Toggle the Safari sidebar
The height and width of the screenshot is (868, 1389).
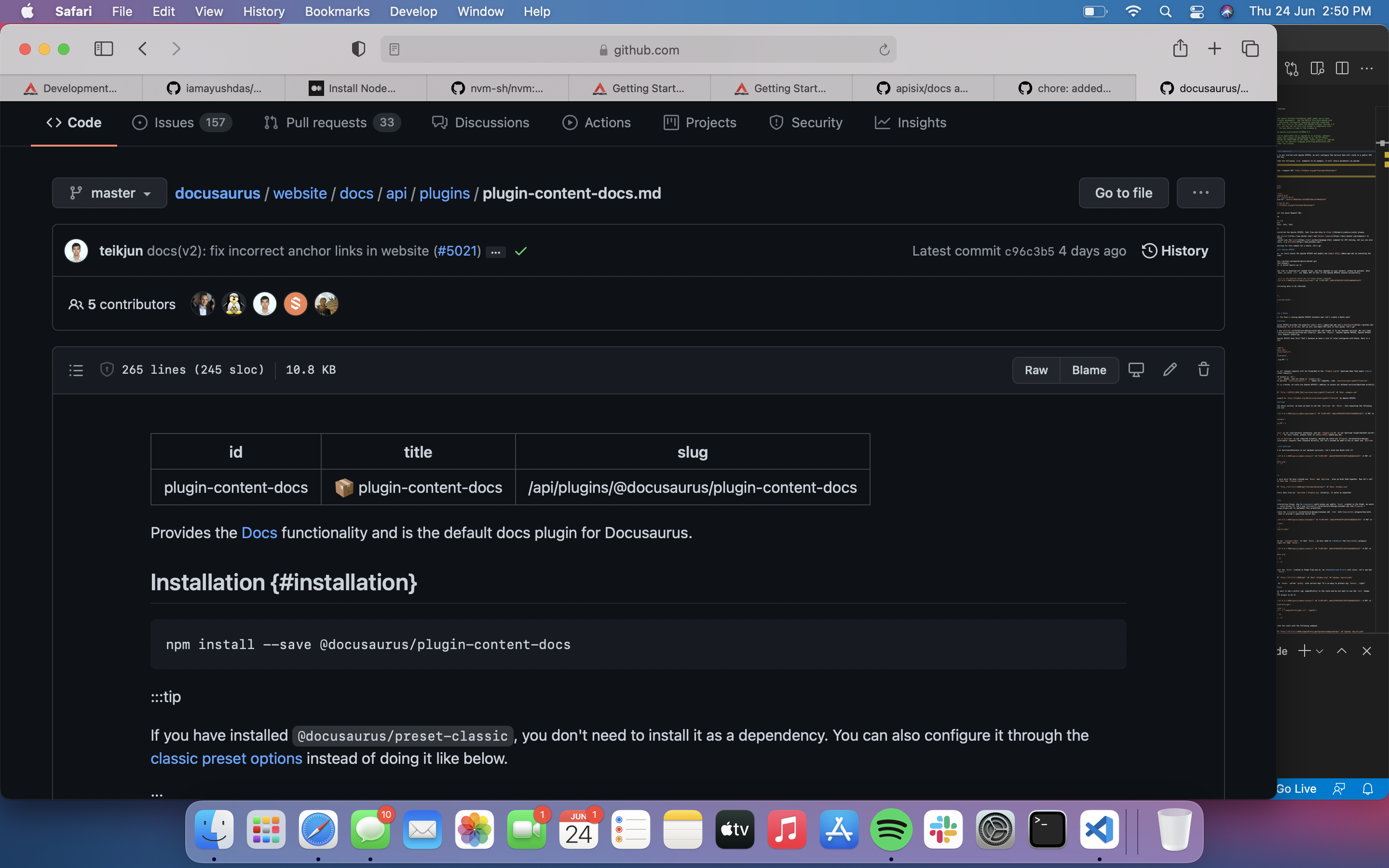pos(103,49)
